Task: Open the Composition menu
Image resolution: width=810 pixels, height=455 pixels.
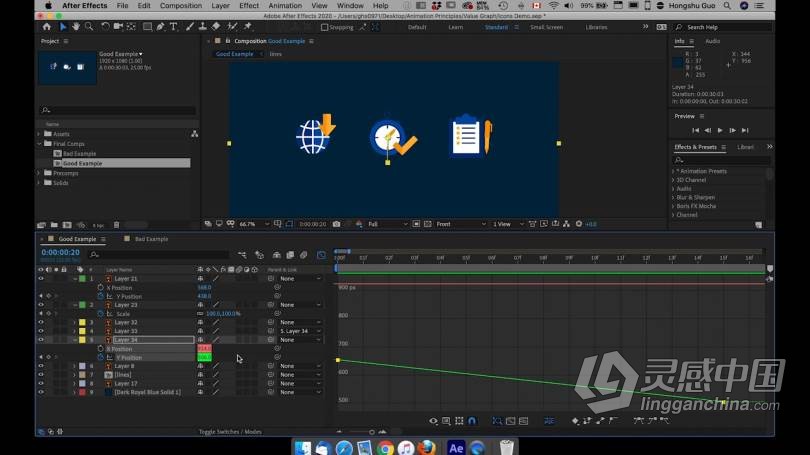Action: pyautogui.click(x=181, y=5)
